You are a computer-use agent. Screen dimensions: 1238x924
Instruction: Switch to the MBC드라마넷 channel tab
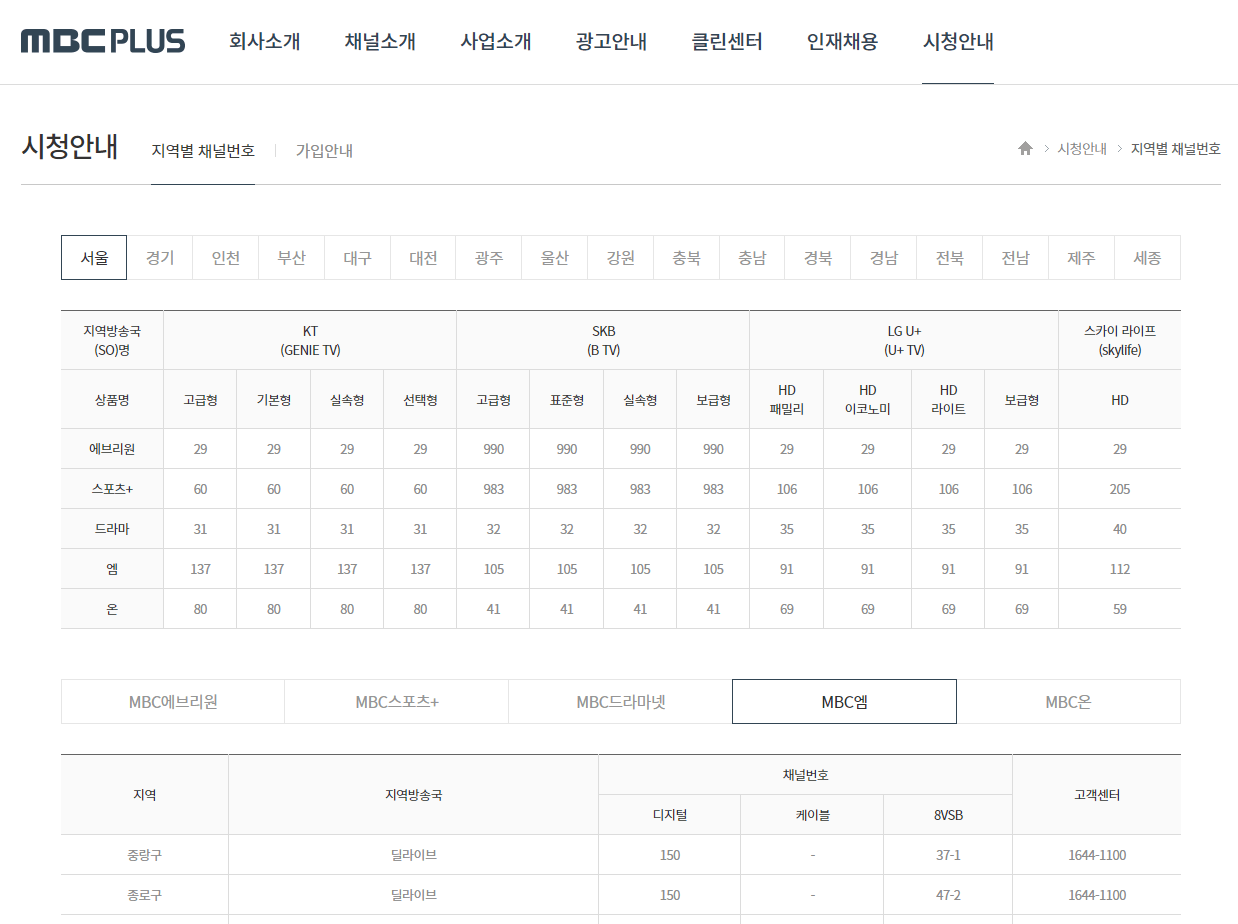coord(621,702)
